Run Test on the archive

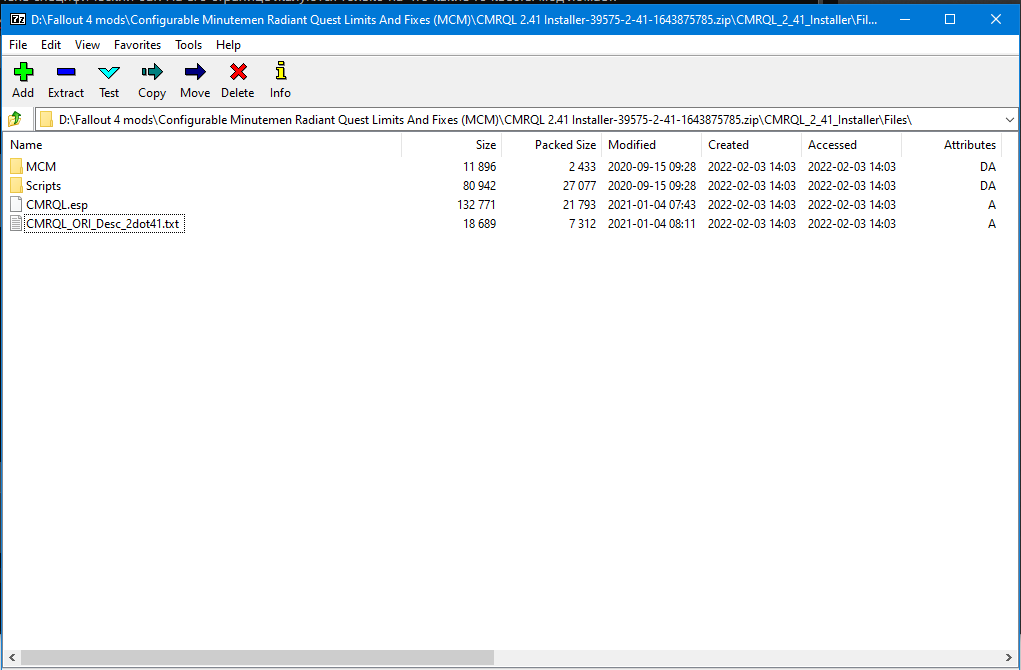click(109, 79)
